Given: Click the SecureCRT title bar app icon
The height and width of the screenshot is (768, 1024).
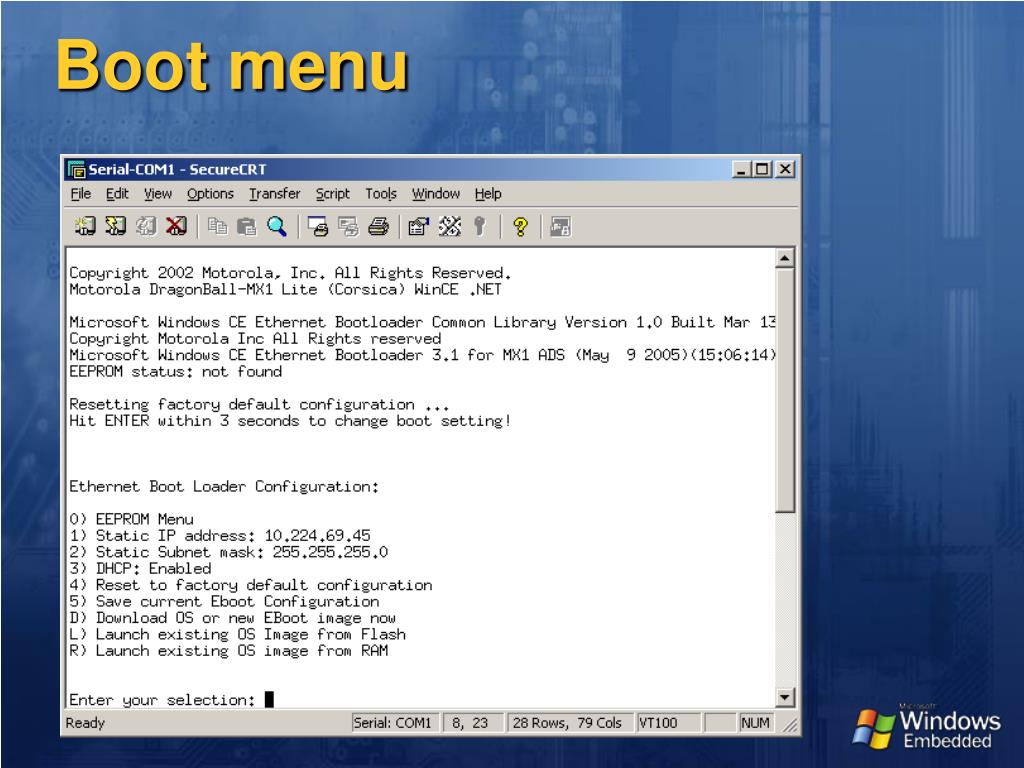Looking at the screenshot, I should click(77, 170).
